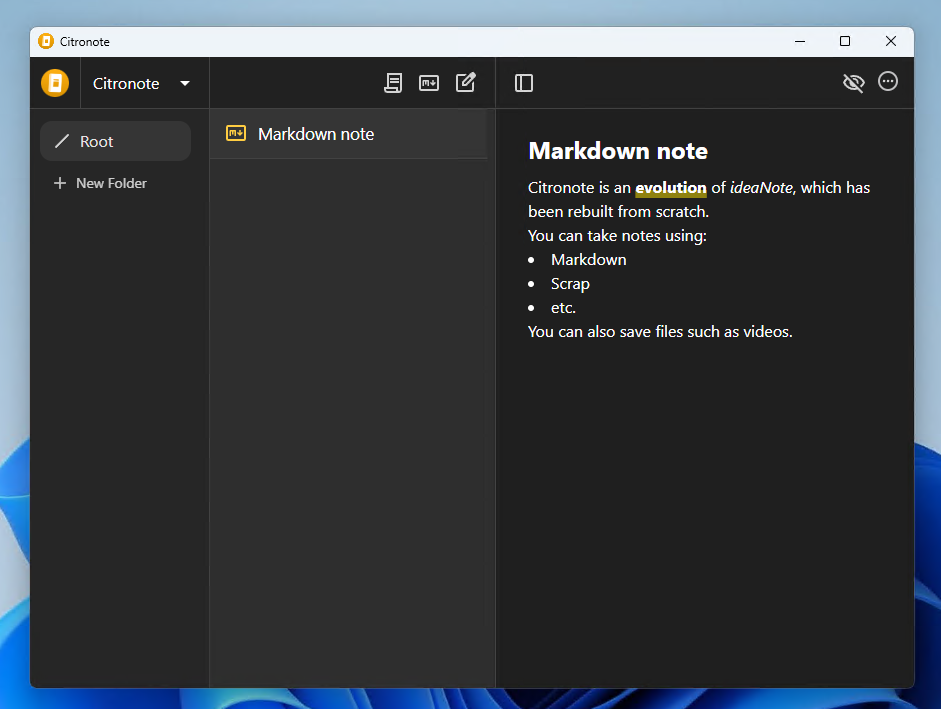
Task: Click the slash icon beside Root
Action: (x=62, y=142)
